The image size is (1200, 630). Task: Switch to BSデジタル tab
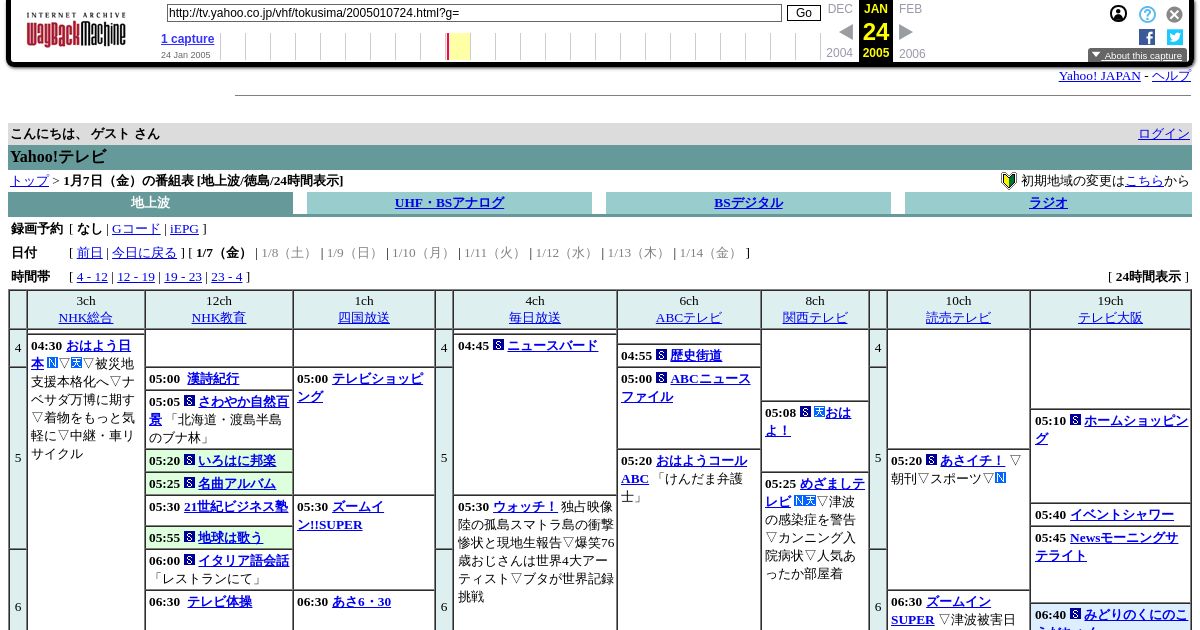(748, 203)
